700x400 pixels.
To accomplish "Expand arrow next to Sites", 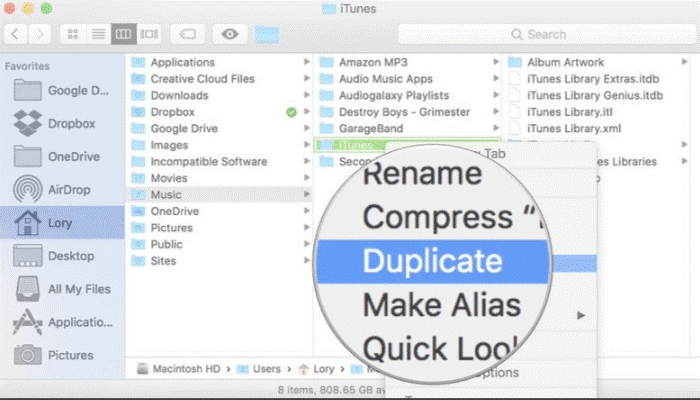I will (x=307, y=260).
